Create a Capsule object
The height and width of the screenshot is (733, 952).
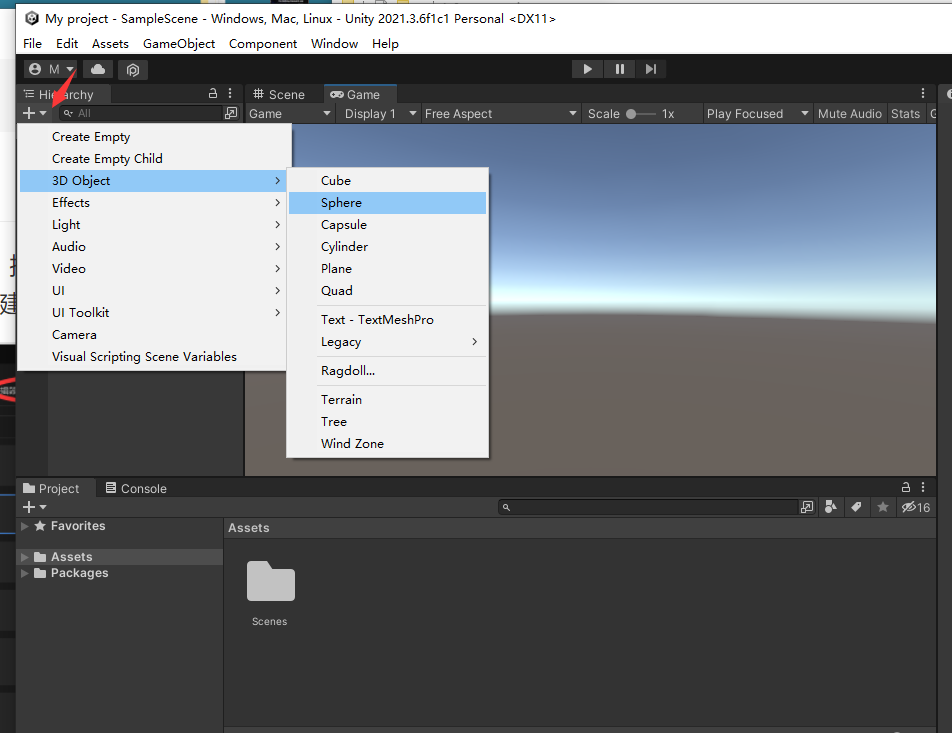click(x=387, y=225)
